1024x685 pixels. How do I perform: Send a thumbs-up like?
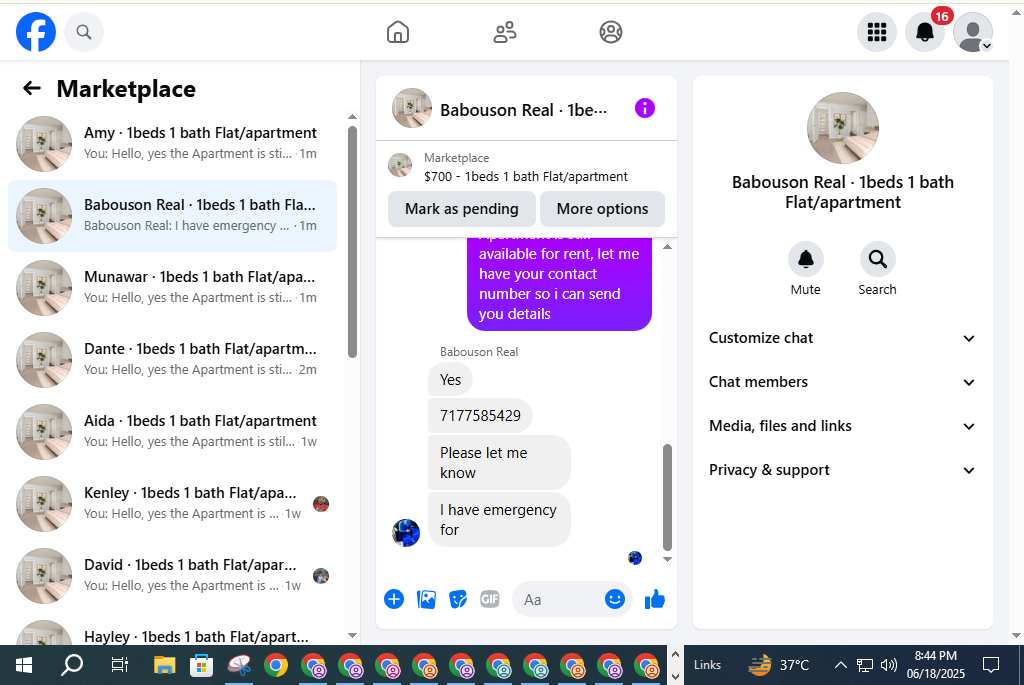pos(654,599)
